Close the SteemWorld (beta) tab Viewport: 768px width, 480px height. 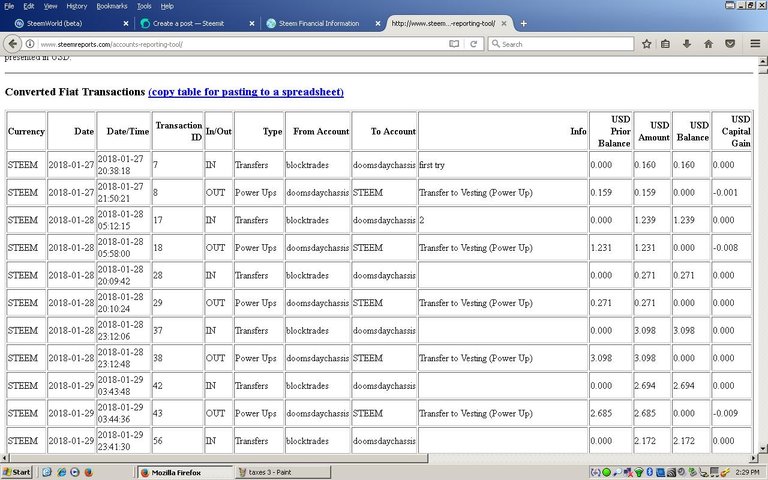126,24
